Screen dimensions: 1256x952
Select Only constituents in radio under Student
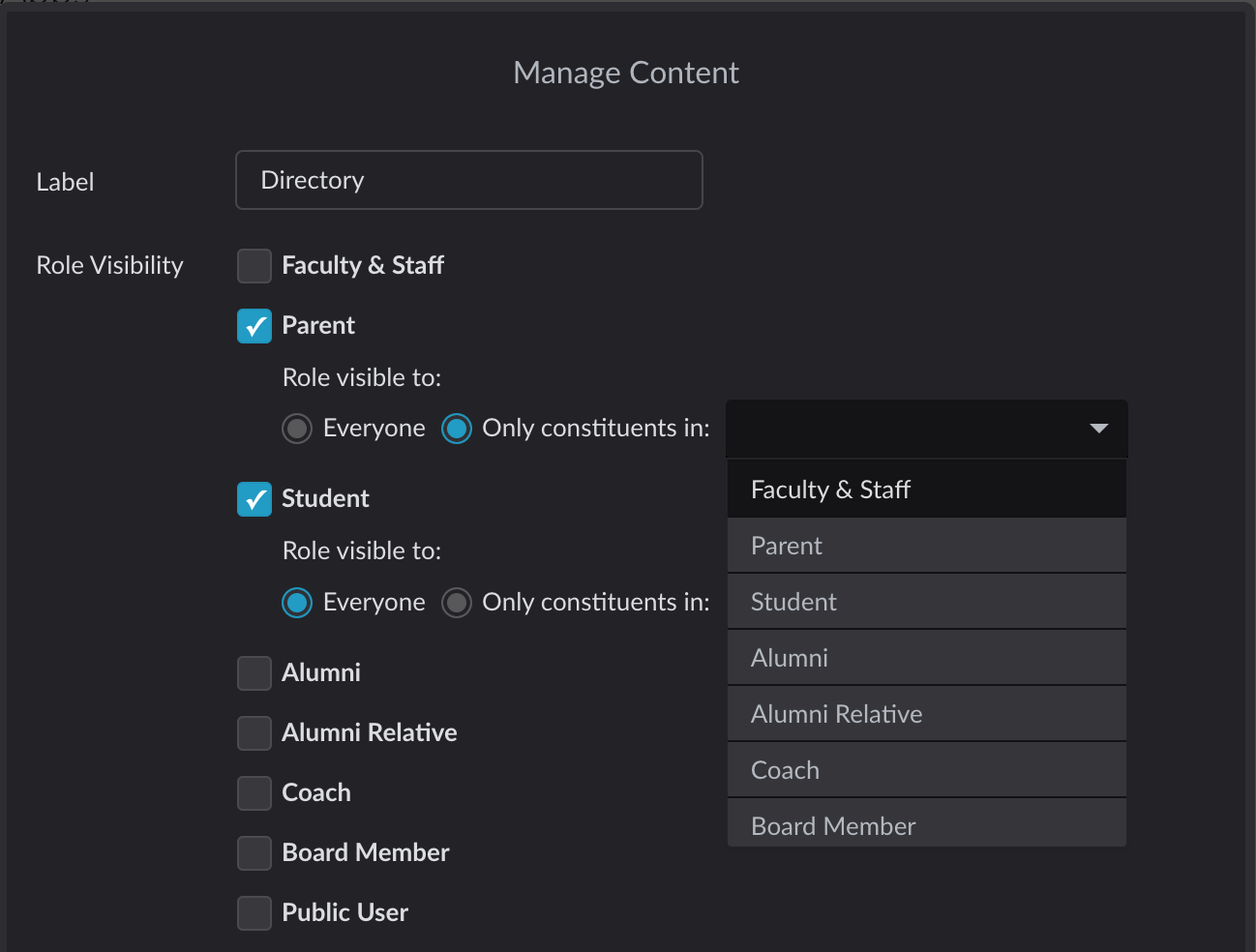(x=457, y=603)
